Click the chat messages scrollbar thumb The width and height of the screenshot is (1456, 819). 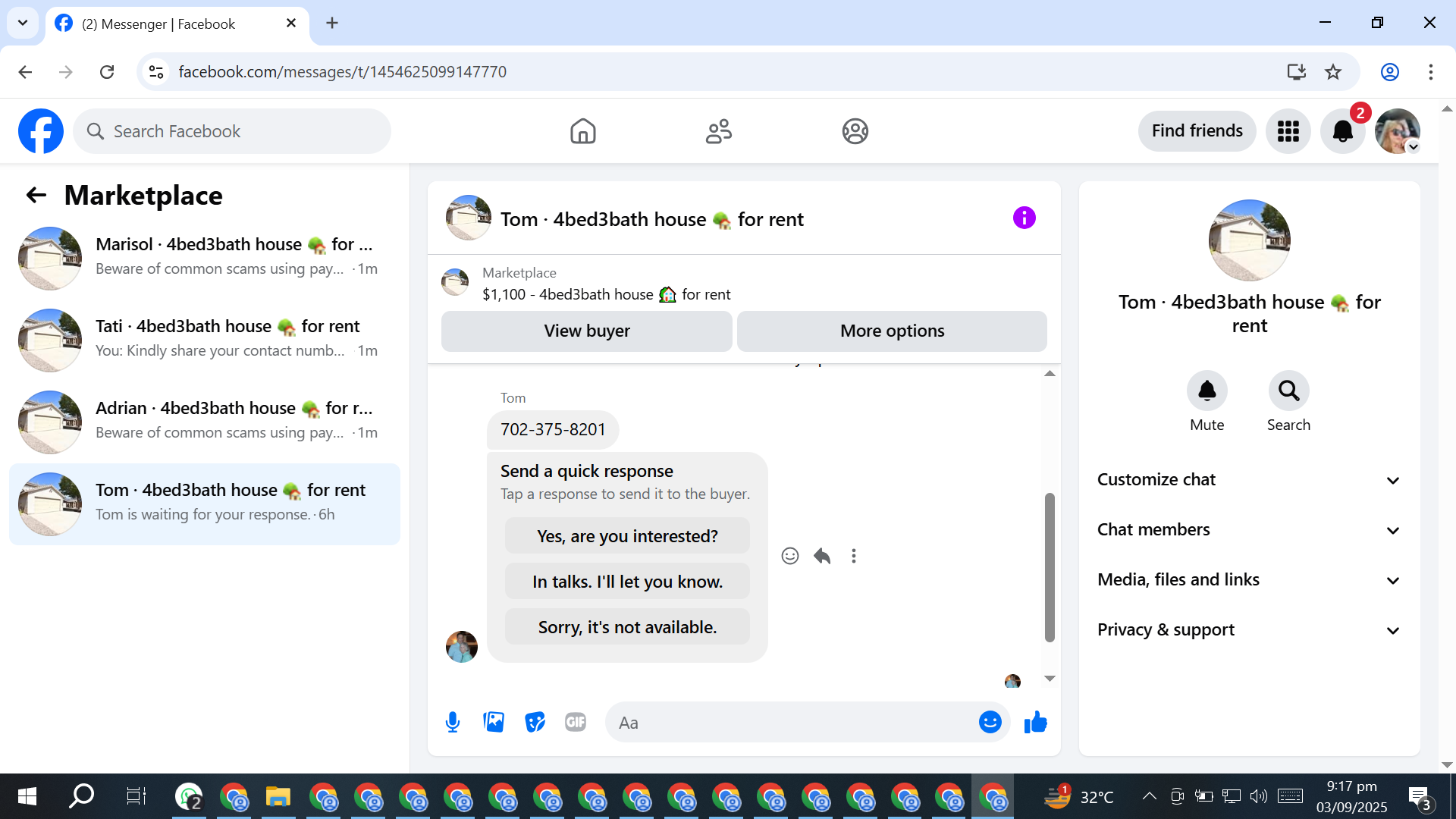click(x=1050, y=567)
